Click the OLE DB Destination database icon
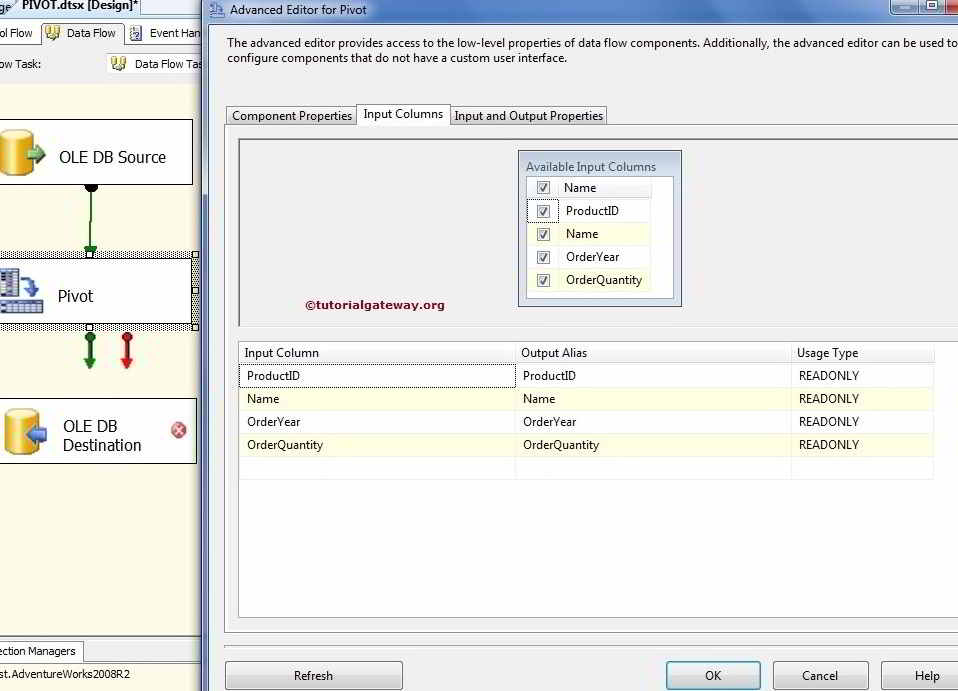 pyautogui.click(x=22, y=432)
